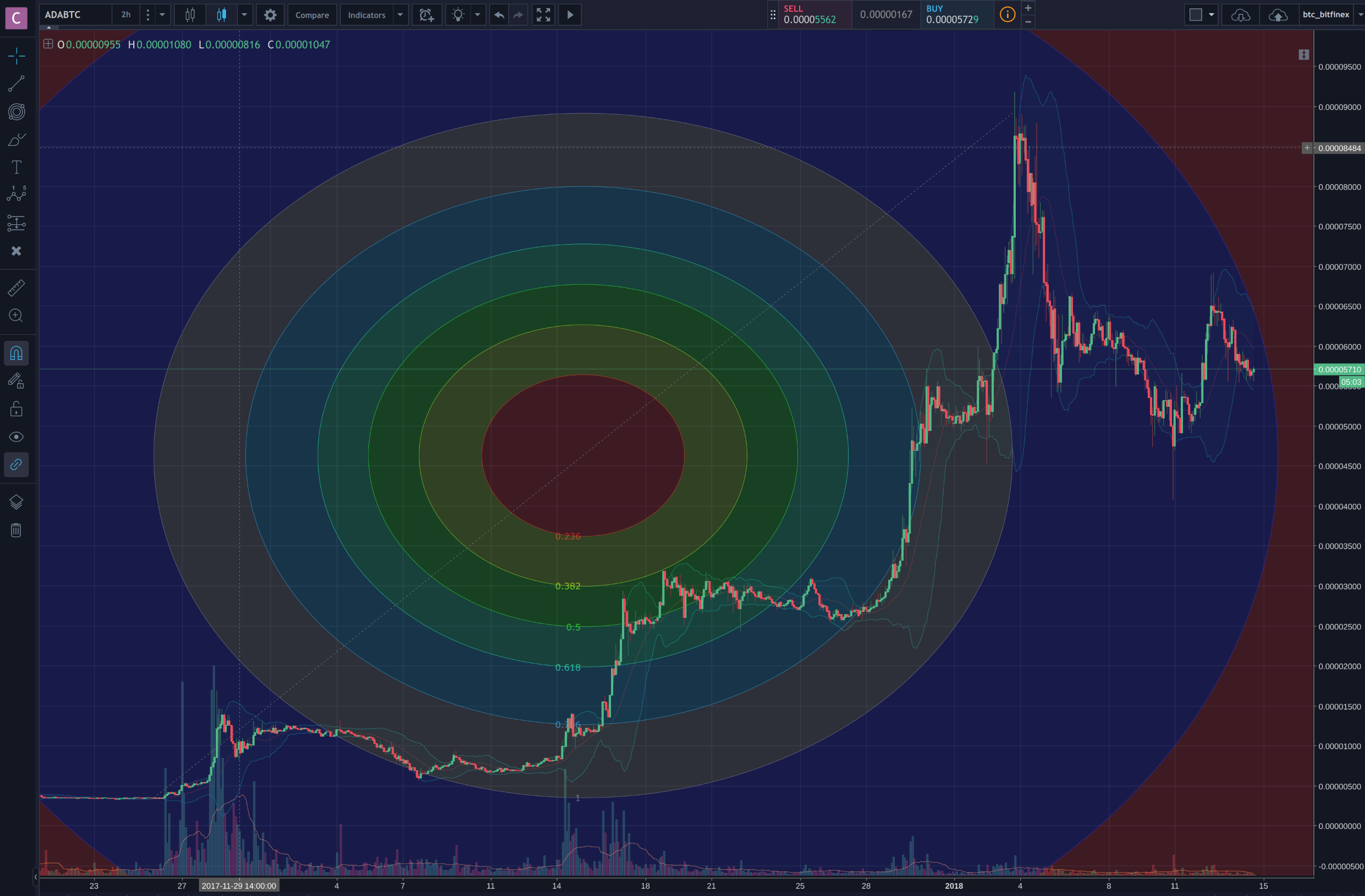
Task: Click the plus on 0.00008484 price label
Action: click(x=1307, y=148)
